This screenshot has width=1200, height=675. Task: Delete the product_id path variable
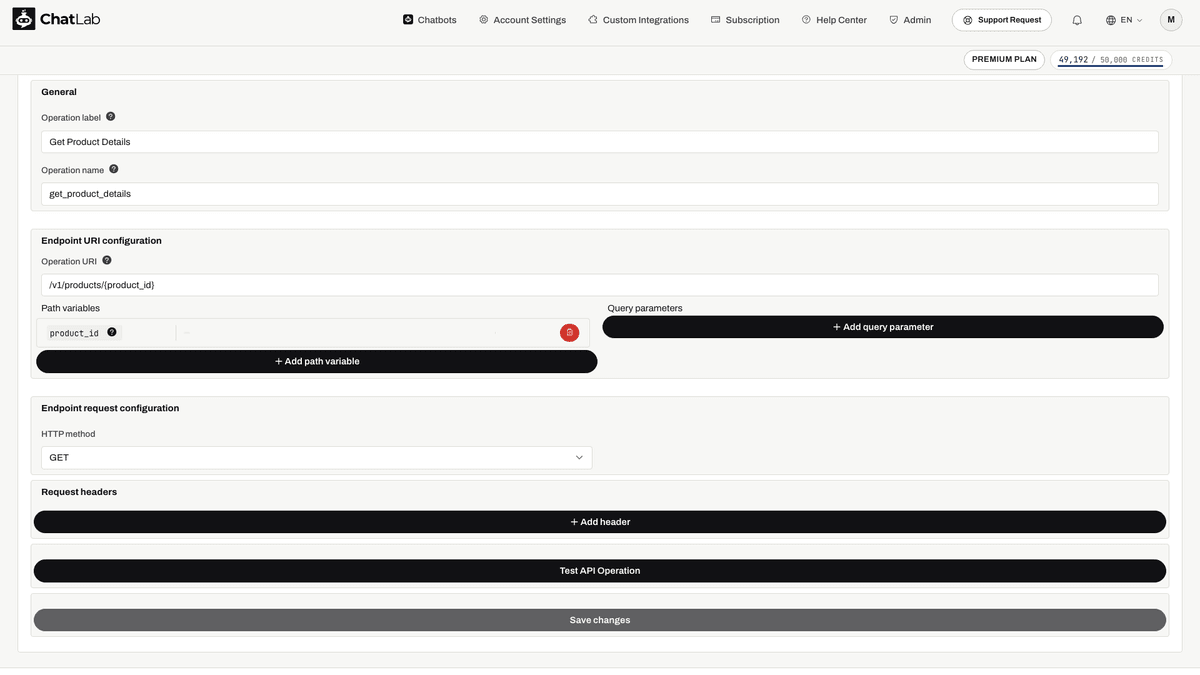(x=569, y=332)
